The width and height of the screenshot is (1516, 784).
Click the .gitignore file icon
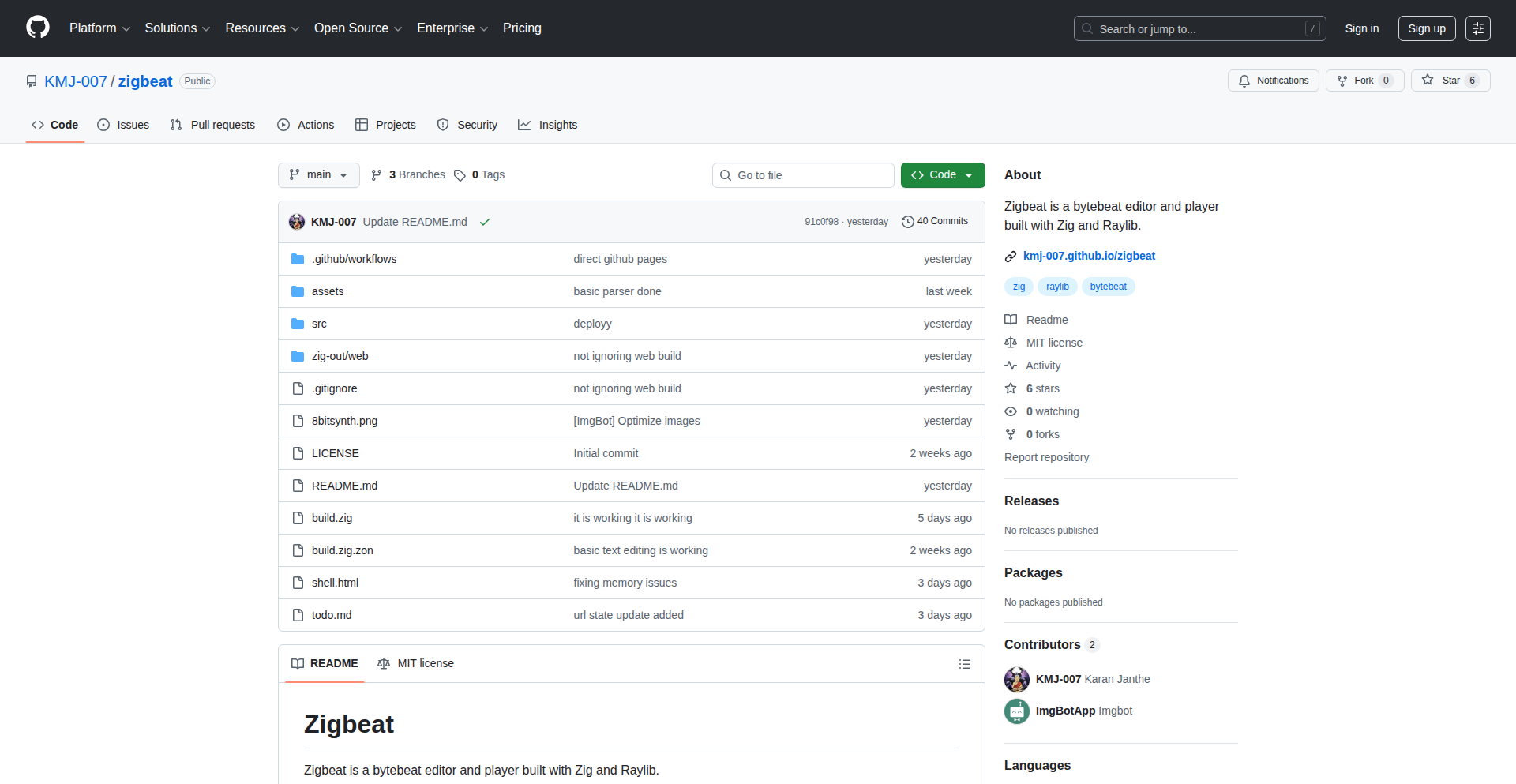click(298, 388)
